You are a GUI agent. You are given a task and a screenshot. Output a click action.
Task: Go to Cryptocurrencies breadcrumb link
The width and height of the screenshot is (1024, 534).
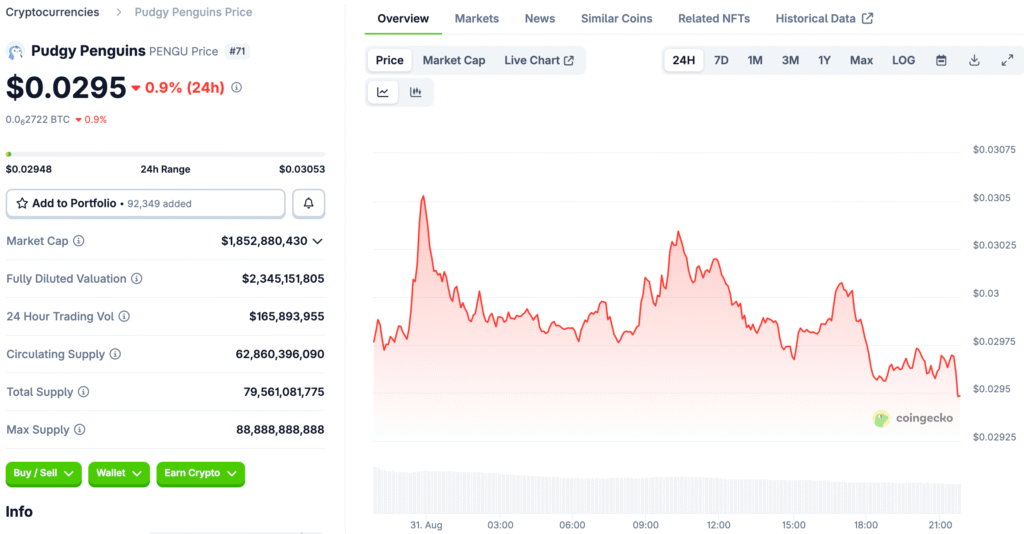point(52,12)
